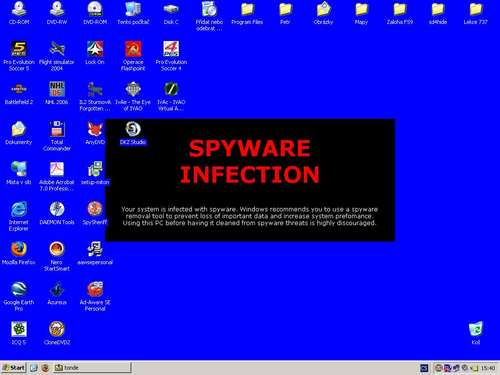The height and width of the screenshot is (375, 500).
Task: Select the AnyDVD fox icon
Action: (x=95, y=129)
